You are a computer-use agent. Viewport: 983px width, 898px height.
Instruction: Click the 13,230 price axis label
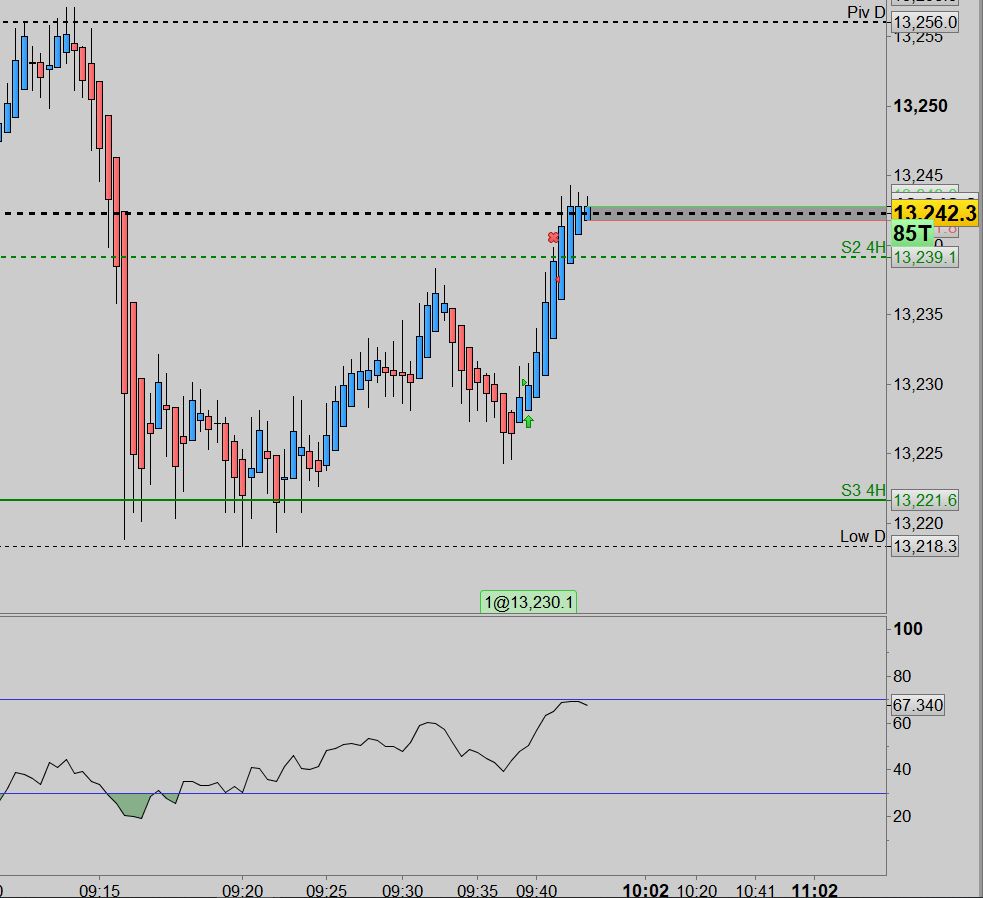(x=918, y=384)
